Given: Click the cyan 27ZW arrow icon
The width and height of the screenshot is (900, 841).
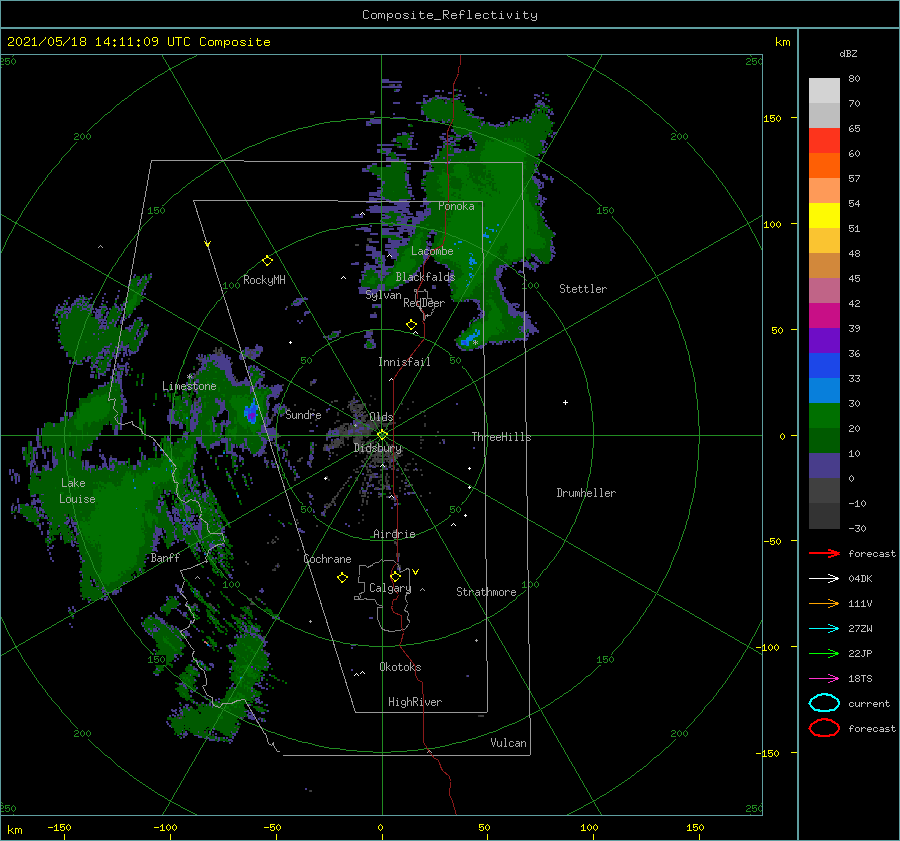Looking at the screenshot, I should tap(824, 629).
